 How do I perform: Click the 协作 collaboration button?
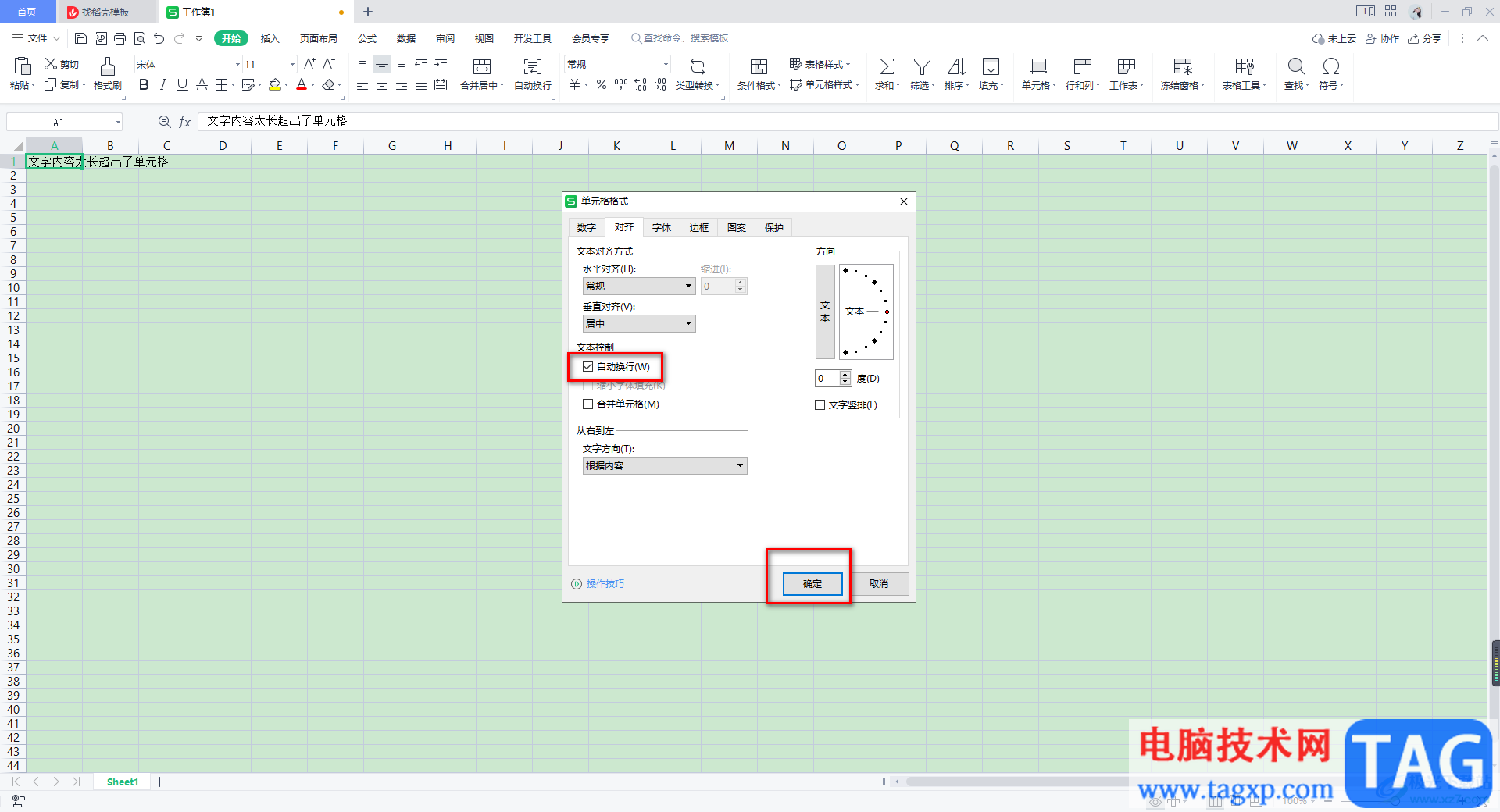(x=1382, y=38)
